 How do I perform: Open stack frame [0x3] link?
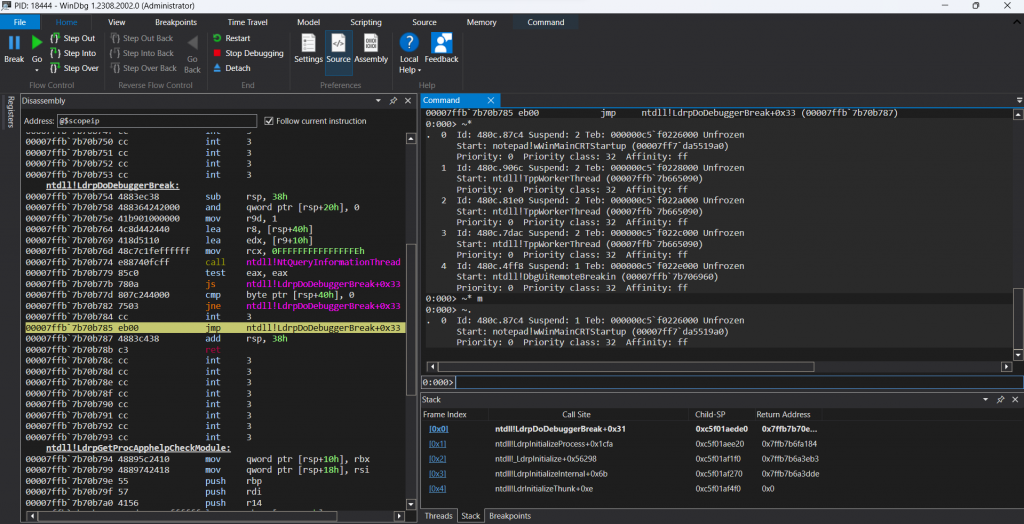pos(438,474)
